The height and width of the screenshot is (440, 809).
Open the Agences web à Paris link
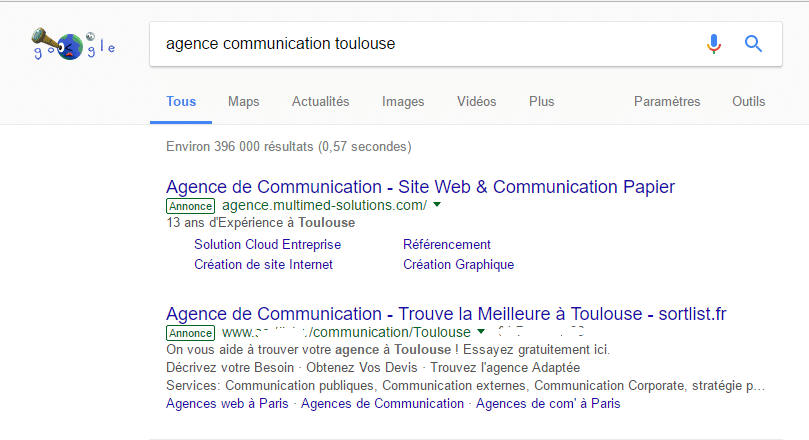click(x=227, y=403)
